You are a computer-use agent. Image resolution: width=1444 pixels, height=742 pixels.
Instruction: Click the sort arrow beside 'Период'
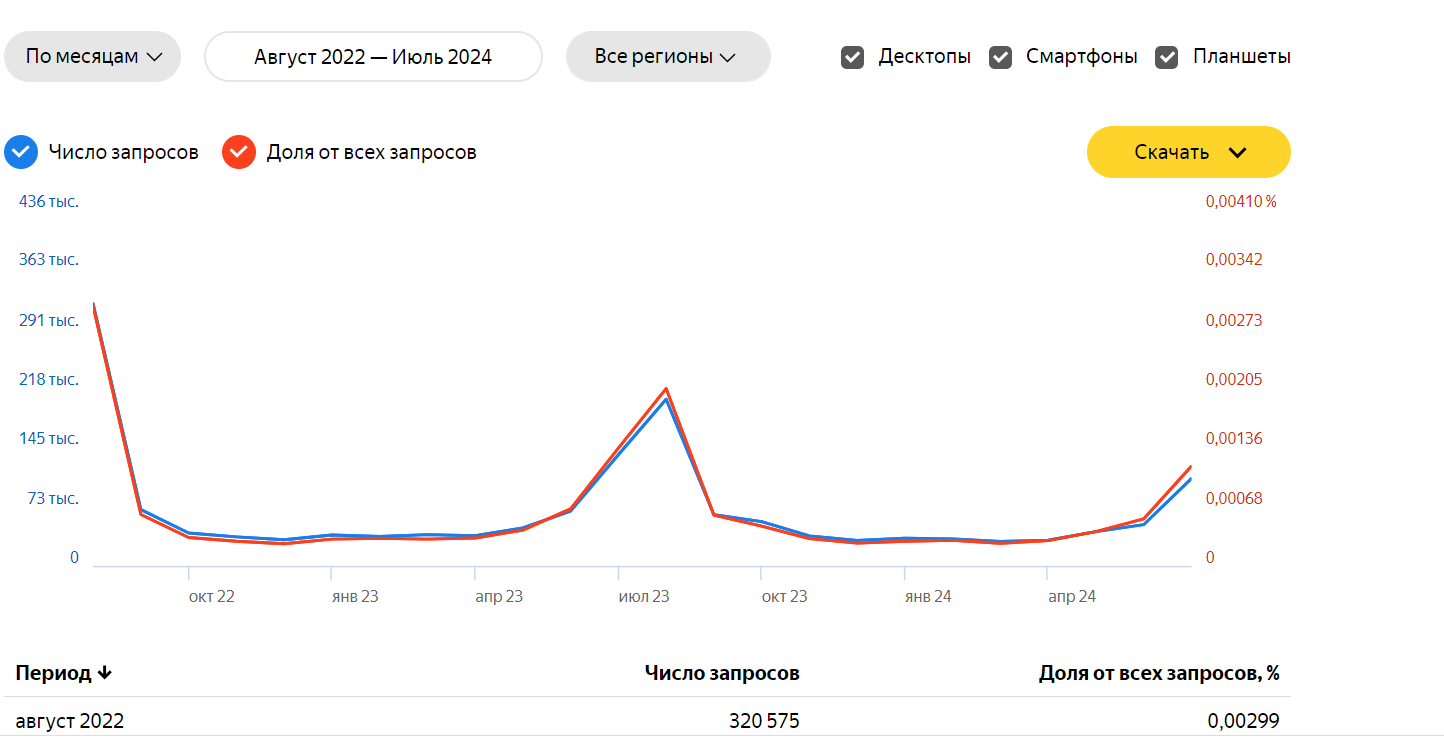coord(106,673)
